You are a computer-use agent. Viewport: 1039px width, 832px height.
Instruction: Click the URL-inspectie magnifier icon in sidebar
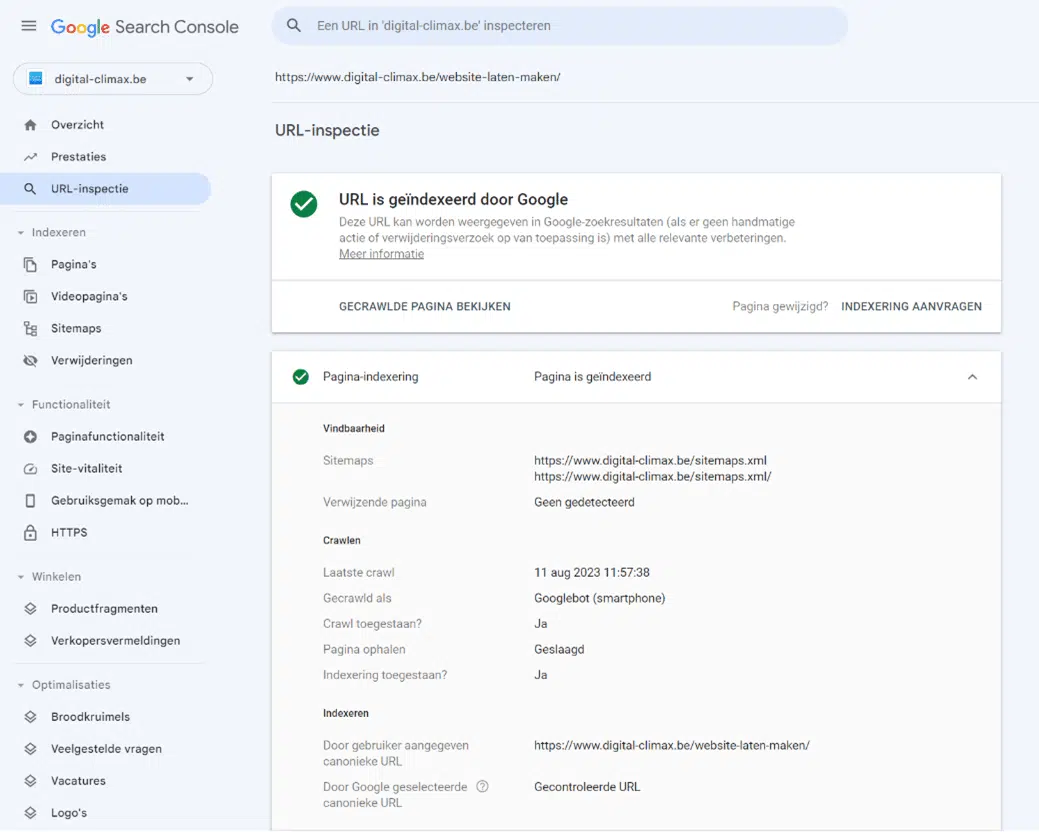pyautogui.click(x=30, y=189)
